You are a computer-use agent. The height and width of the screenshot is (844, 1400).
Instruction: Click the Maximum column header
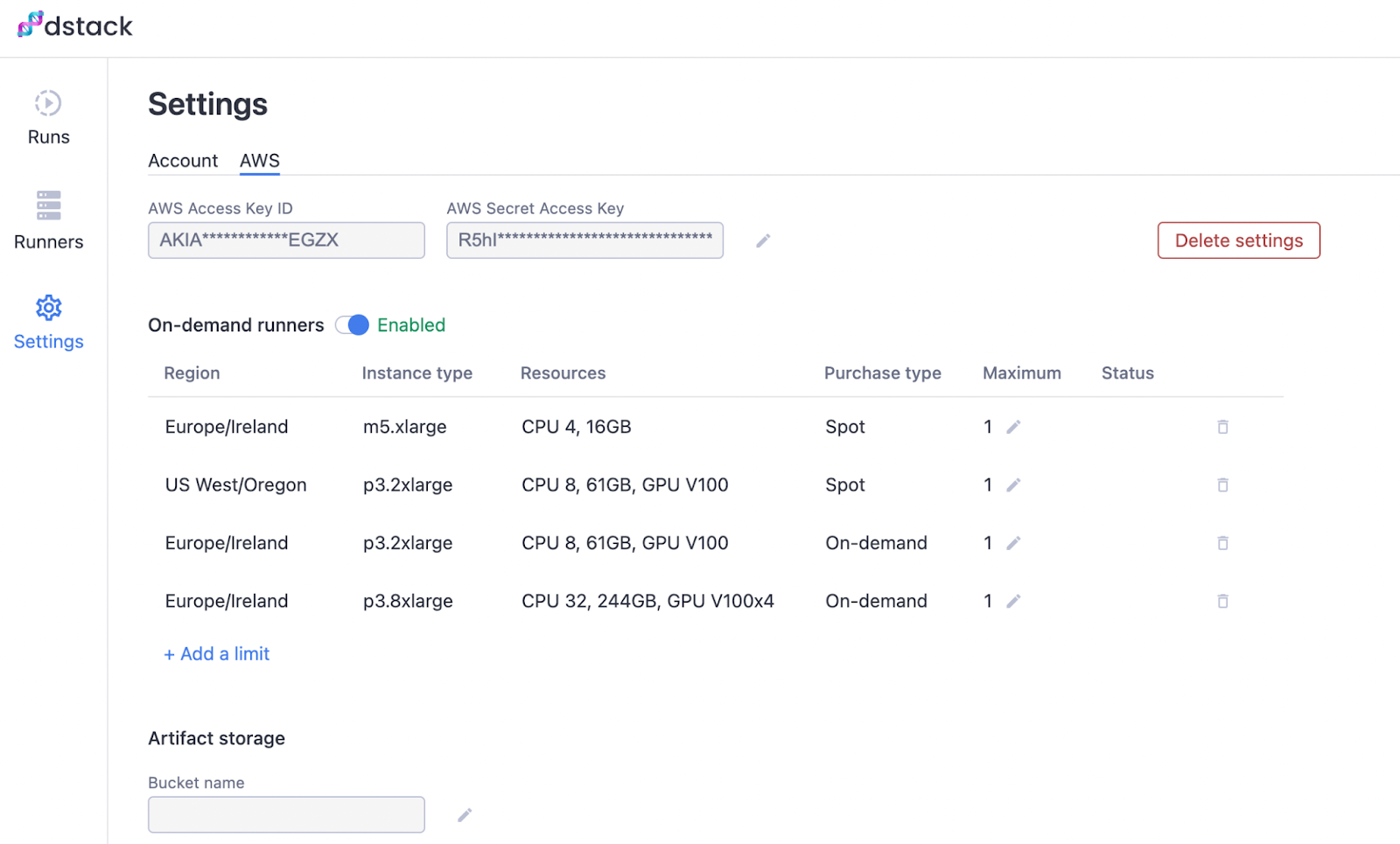1021,373
